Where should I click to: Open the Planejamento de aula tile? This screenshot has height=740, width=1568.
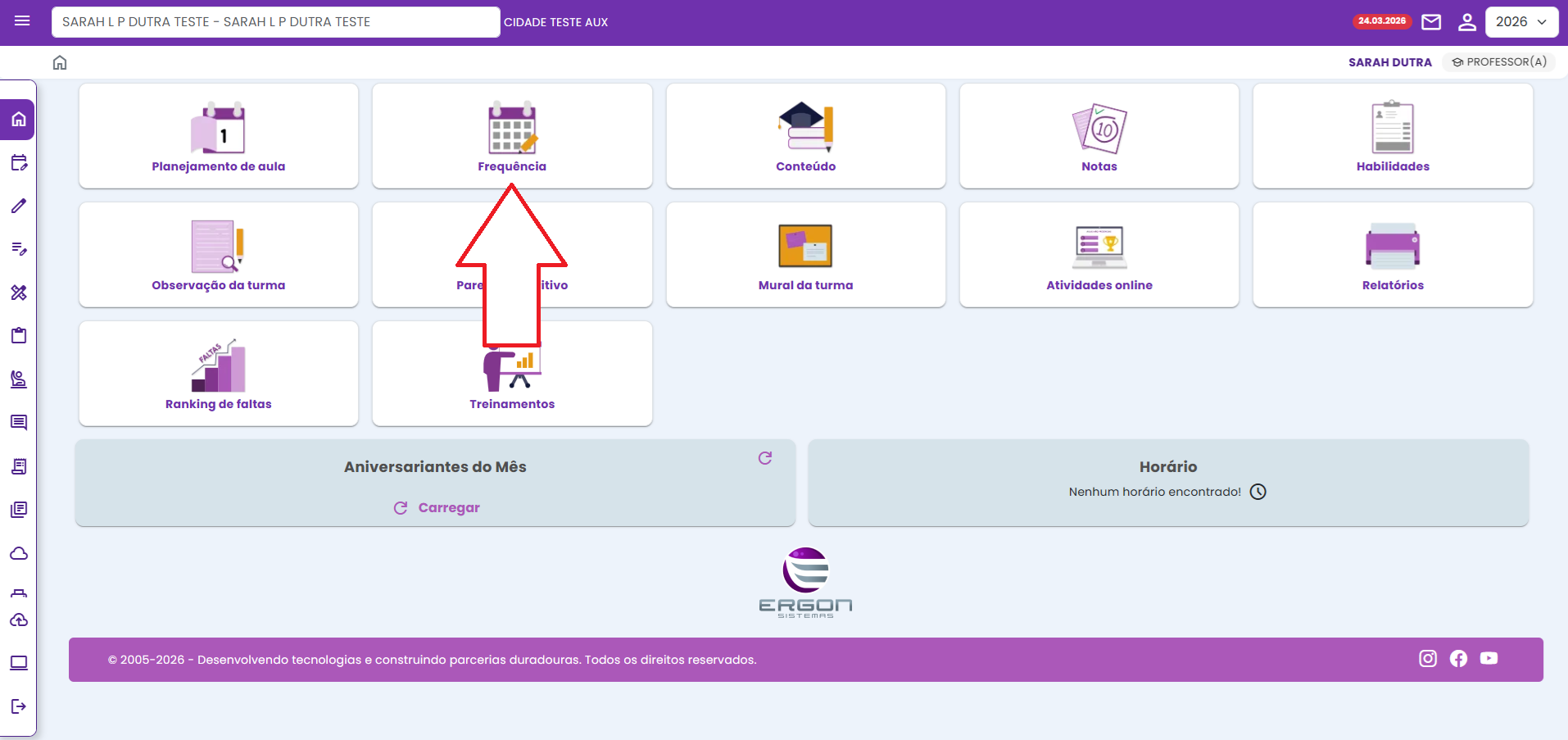click(x=219, y=136)
